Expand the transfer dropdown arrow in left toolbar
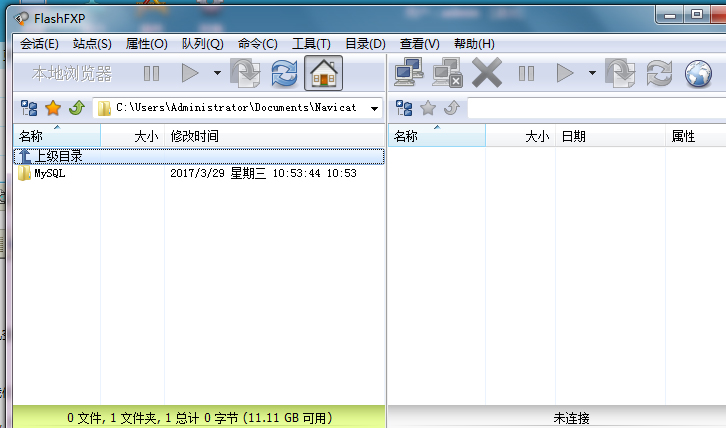The height and width of the screenshot is (428, 726). point(217,73)
